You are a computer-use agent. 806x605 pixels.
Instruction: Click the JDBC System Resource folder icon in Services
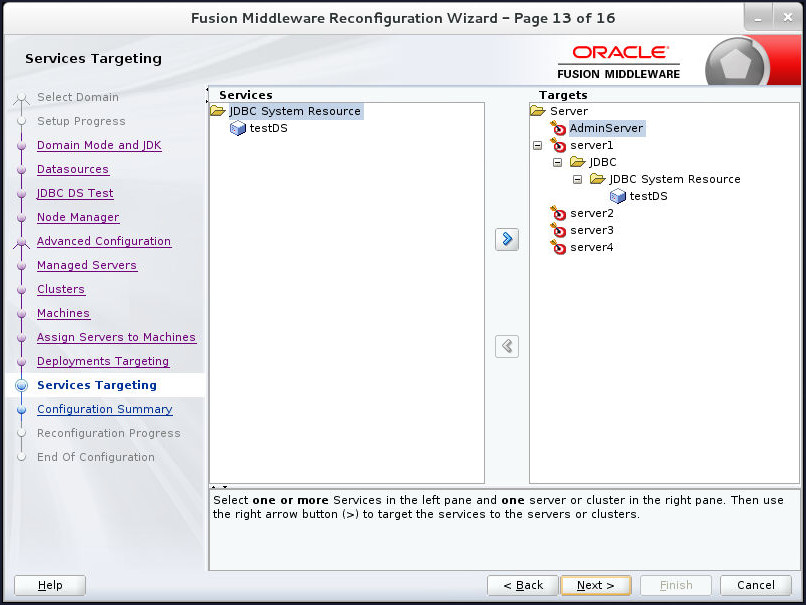218,111
